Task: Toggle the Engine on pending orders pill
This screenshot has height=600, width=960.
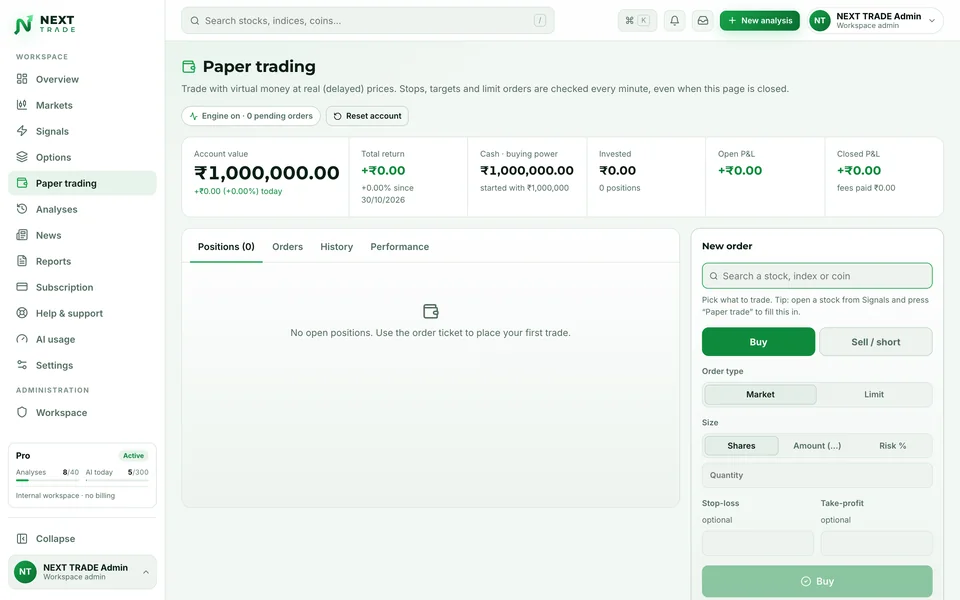Action: [x=251, y=116]
